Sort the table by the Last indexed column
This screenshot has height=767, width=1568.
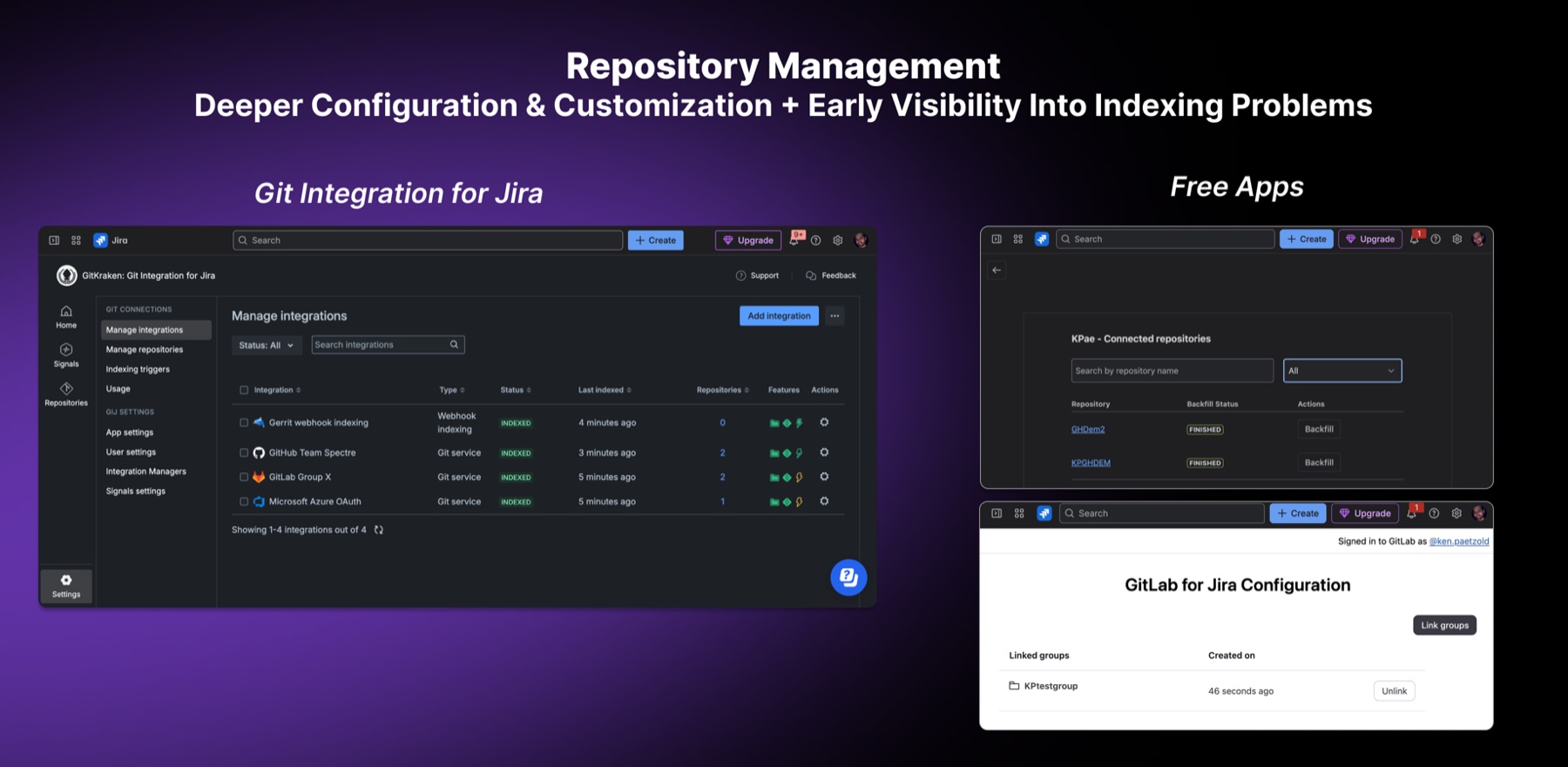click(605, 390)
